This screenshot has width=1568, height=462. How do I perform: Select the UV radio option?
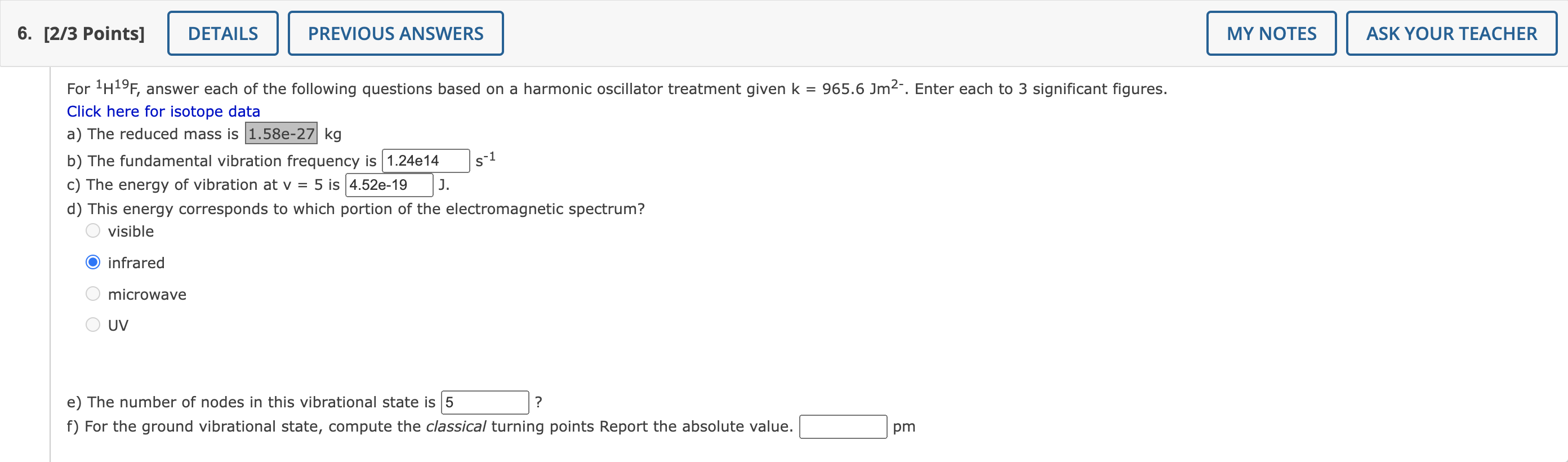click(92, 325)
